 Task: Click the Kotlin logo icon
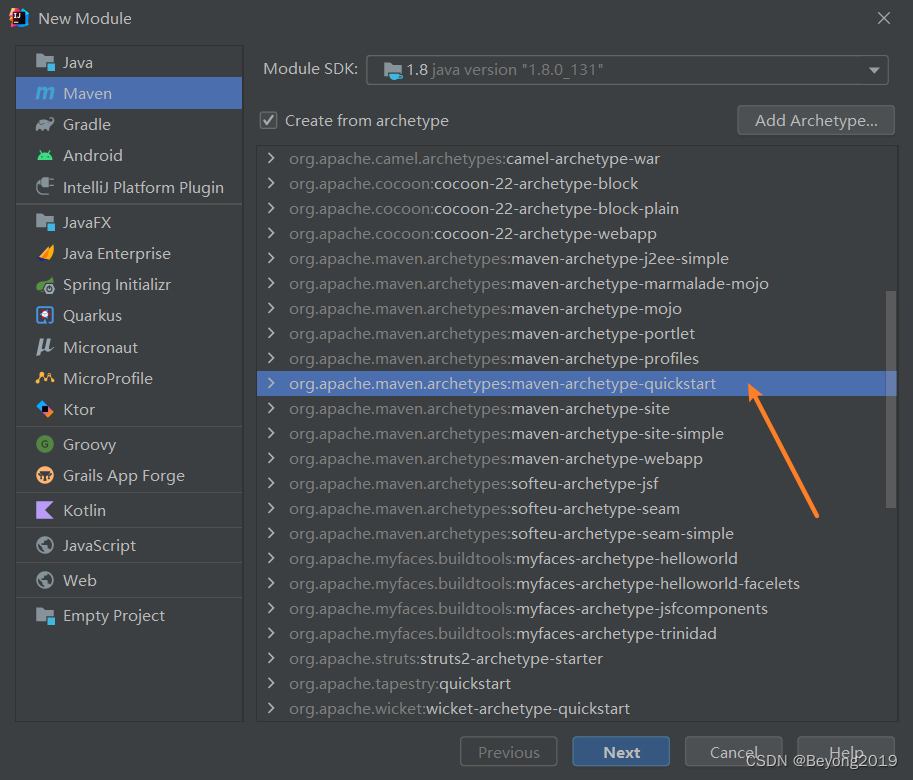(45, 510)
